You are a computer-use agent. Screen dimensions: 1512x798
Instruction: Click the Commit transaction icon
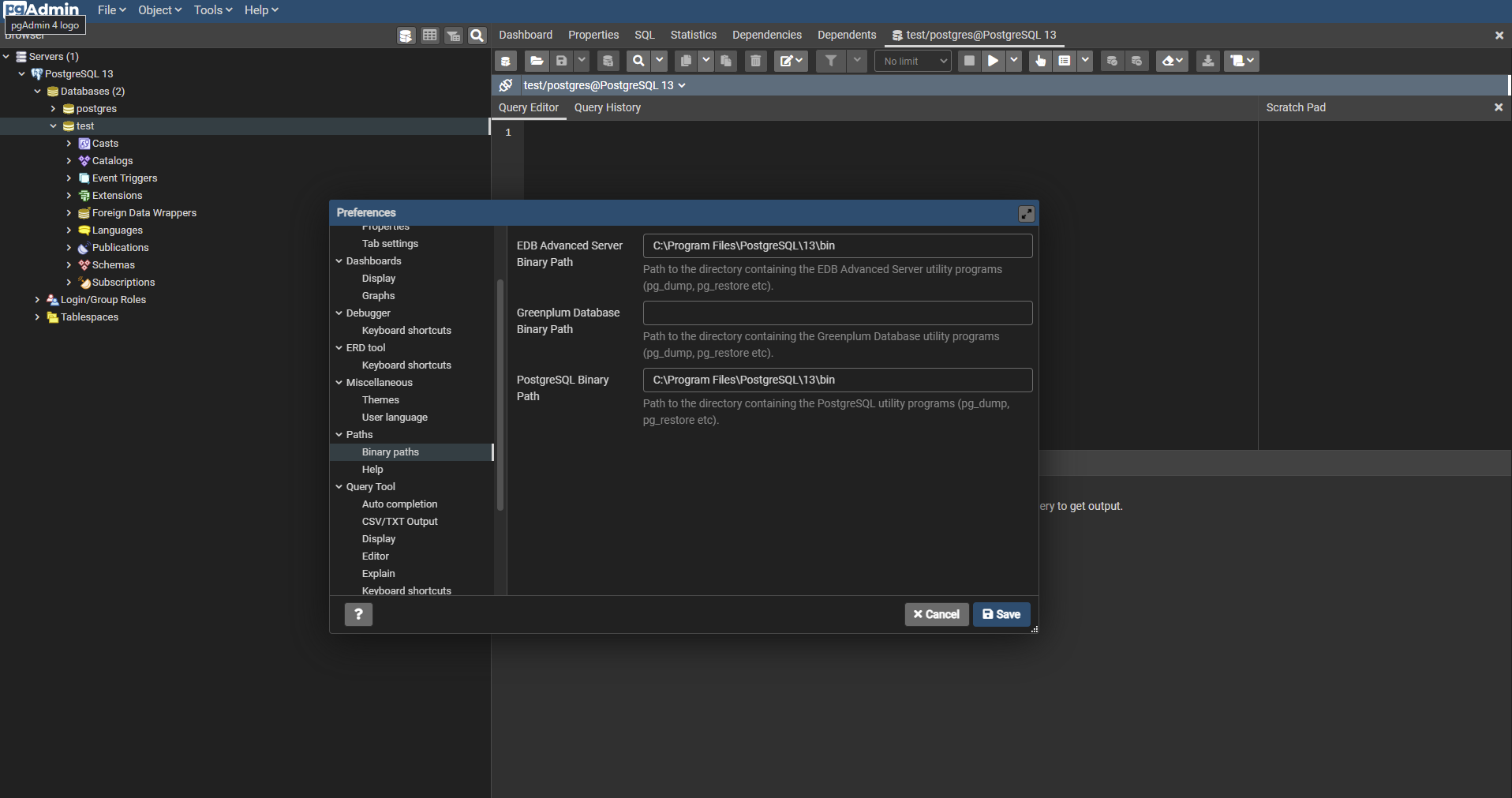pos(1112,61)
